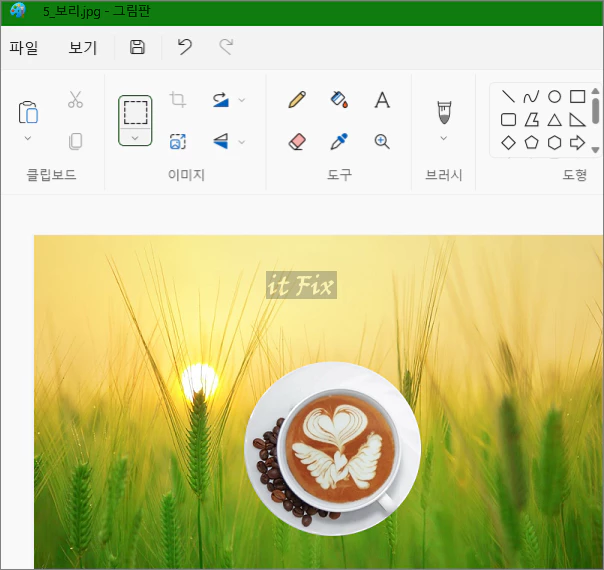Select the Text tool
604x570 pixels.
click(382, 100)
